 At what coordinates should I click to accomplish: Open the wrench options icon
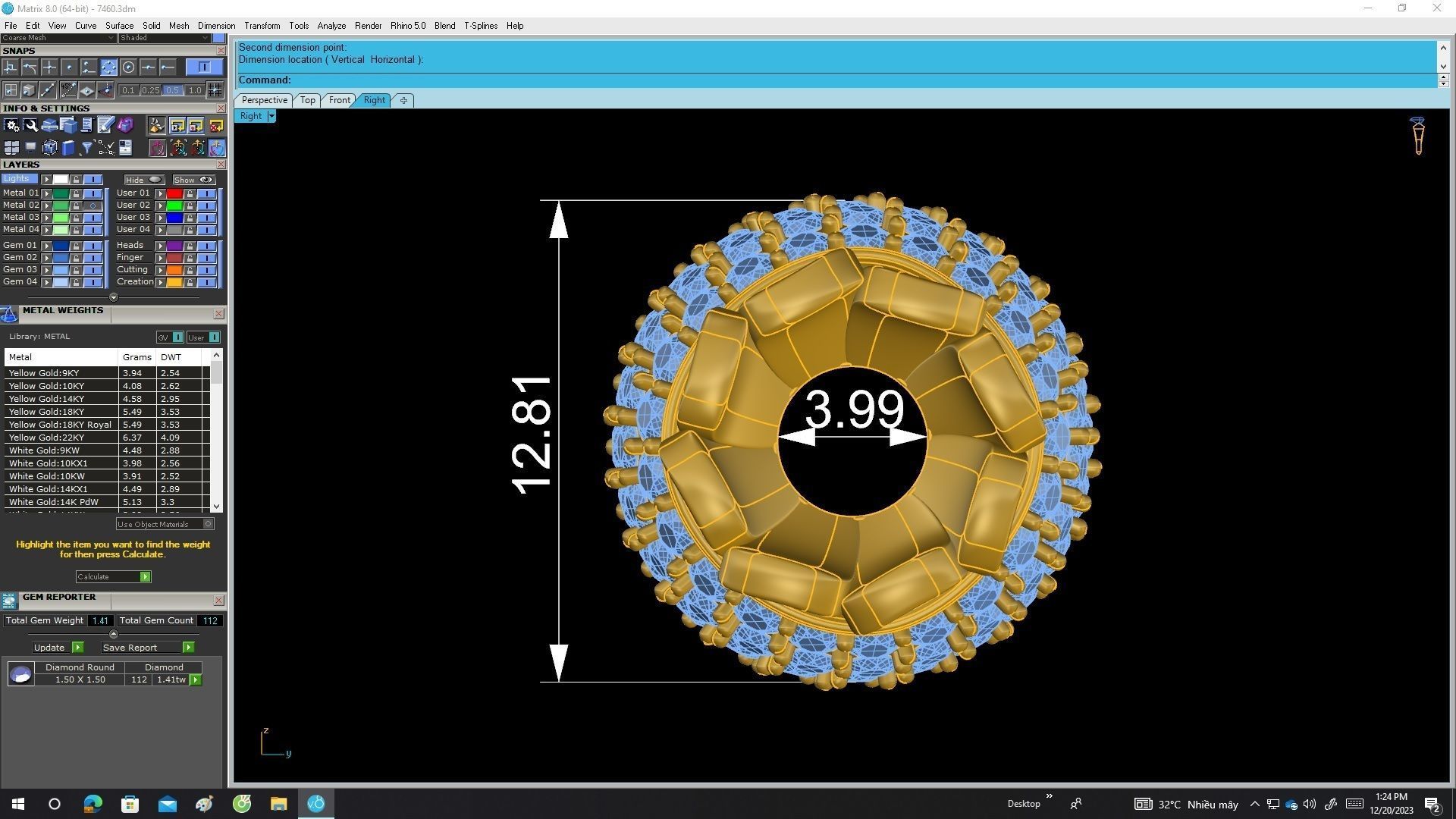[x=30, y=124]
